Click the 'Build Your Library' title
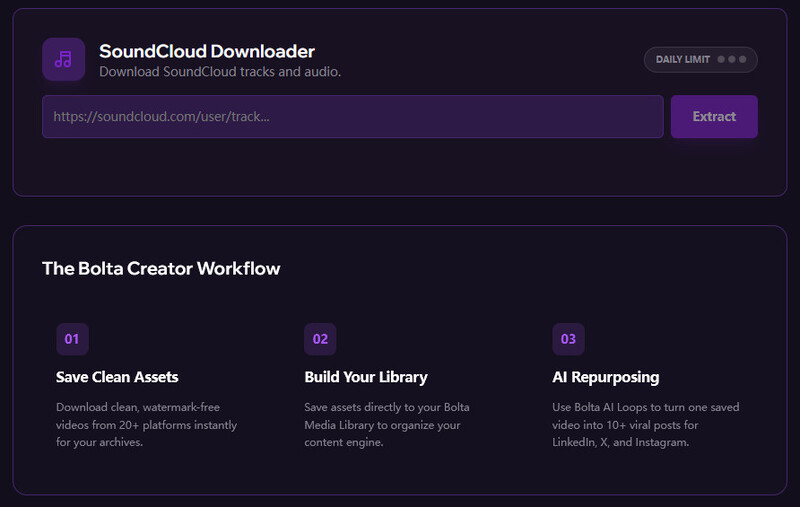Viewport: 800px width, 507px height. click(x=366, y=377)
